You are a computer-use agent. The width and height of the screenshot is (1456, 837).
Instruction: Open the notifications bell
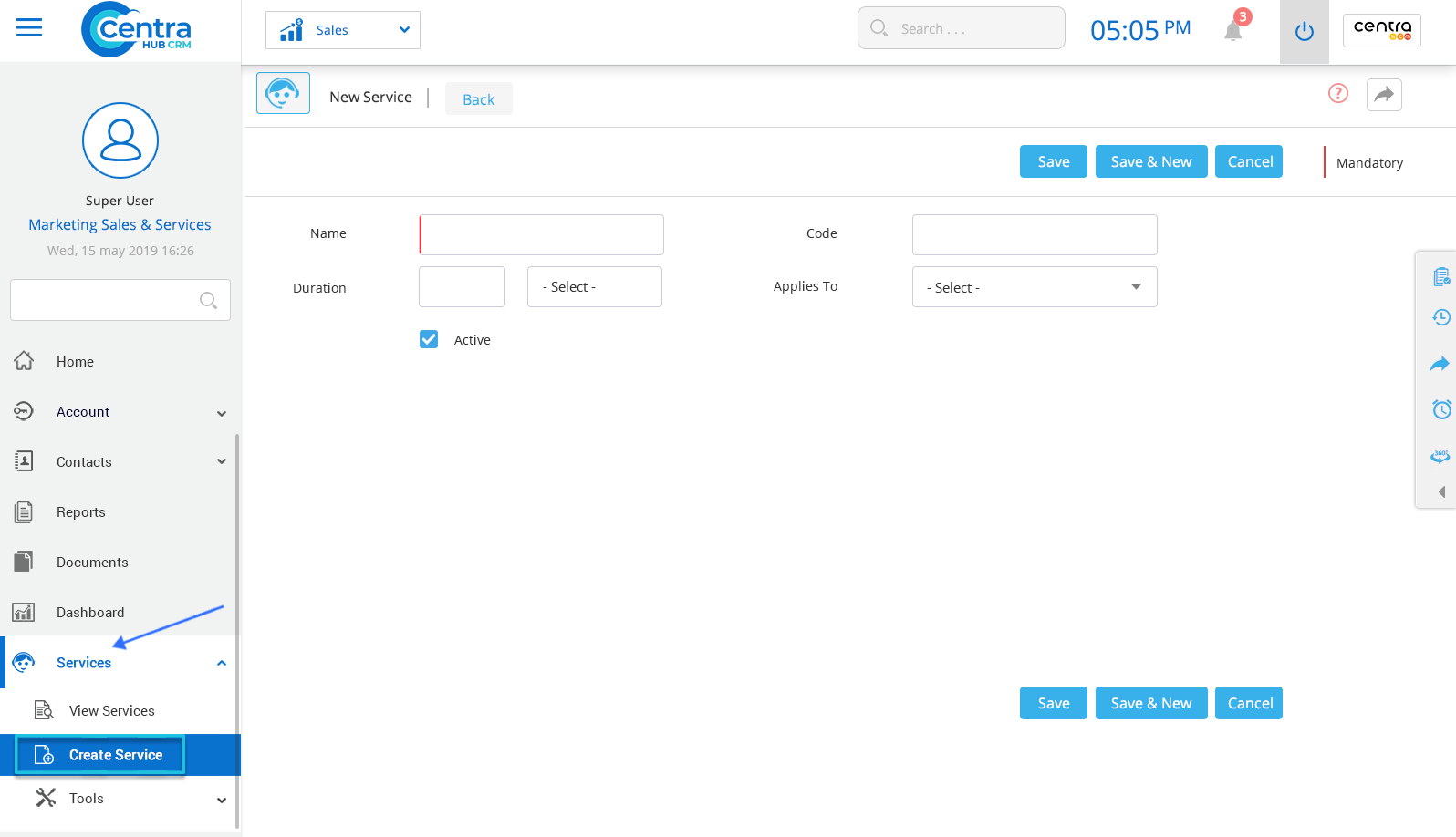coord(1233,31)
